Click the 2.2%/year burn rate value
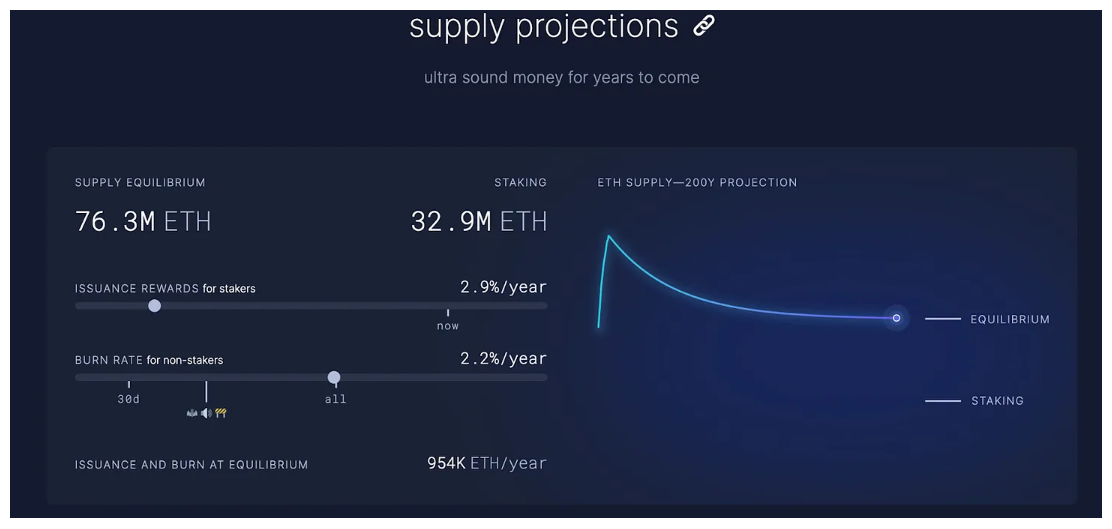Image resolution: width=1112 pixels, height=529 pixels. tap(503, 358)
